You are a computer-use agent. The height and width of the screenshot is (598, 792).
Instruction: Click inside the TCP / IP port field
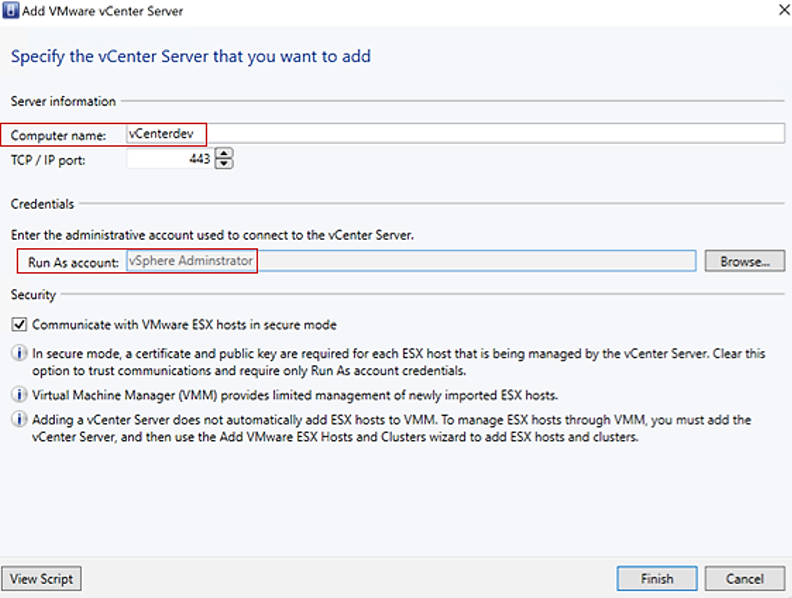click(x=170, y=158)
